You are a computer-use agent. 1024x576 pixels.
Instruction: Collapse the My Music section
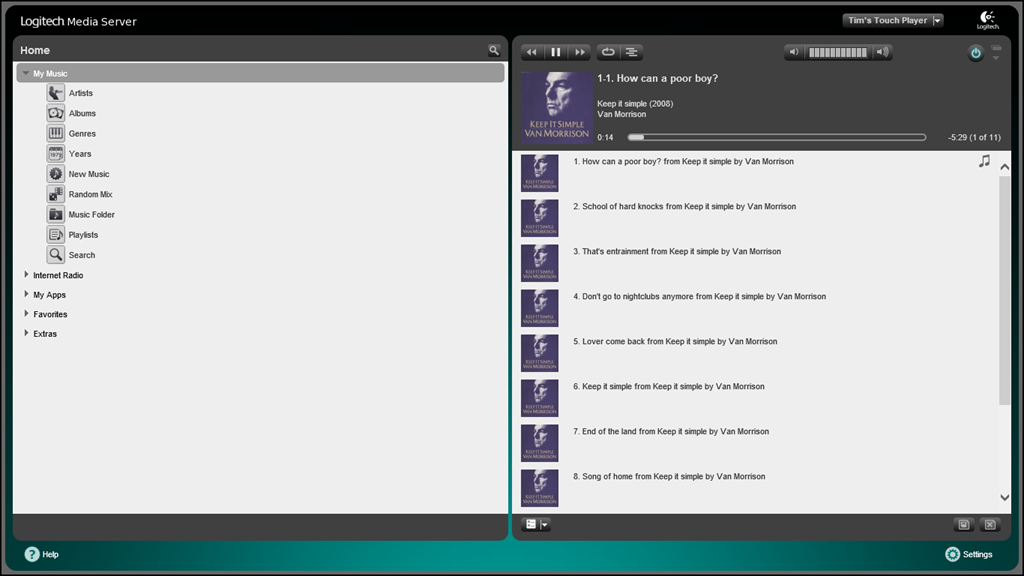[x=25, y=73]
